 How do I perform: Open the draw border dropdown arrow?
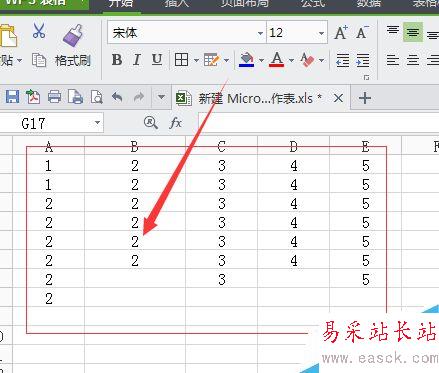tap(226, 61)
